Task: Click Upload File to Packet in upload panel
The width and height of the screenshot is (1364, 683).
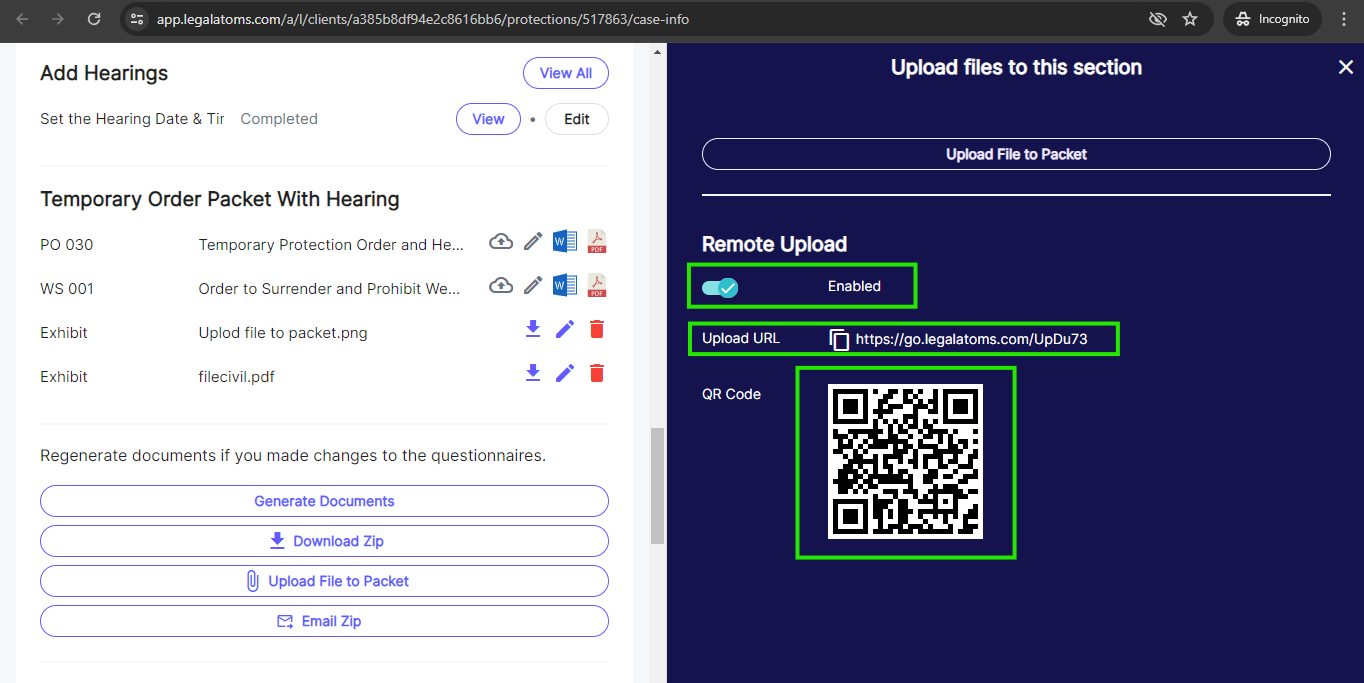Action: [1016, 154]
